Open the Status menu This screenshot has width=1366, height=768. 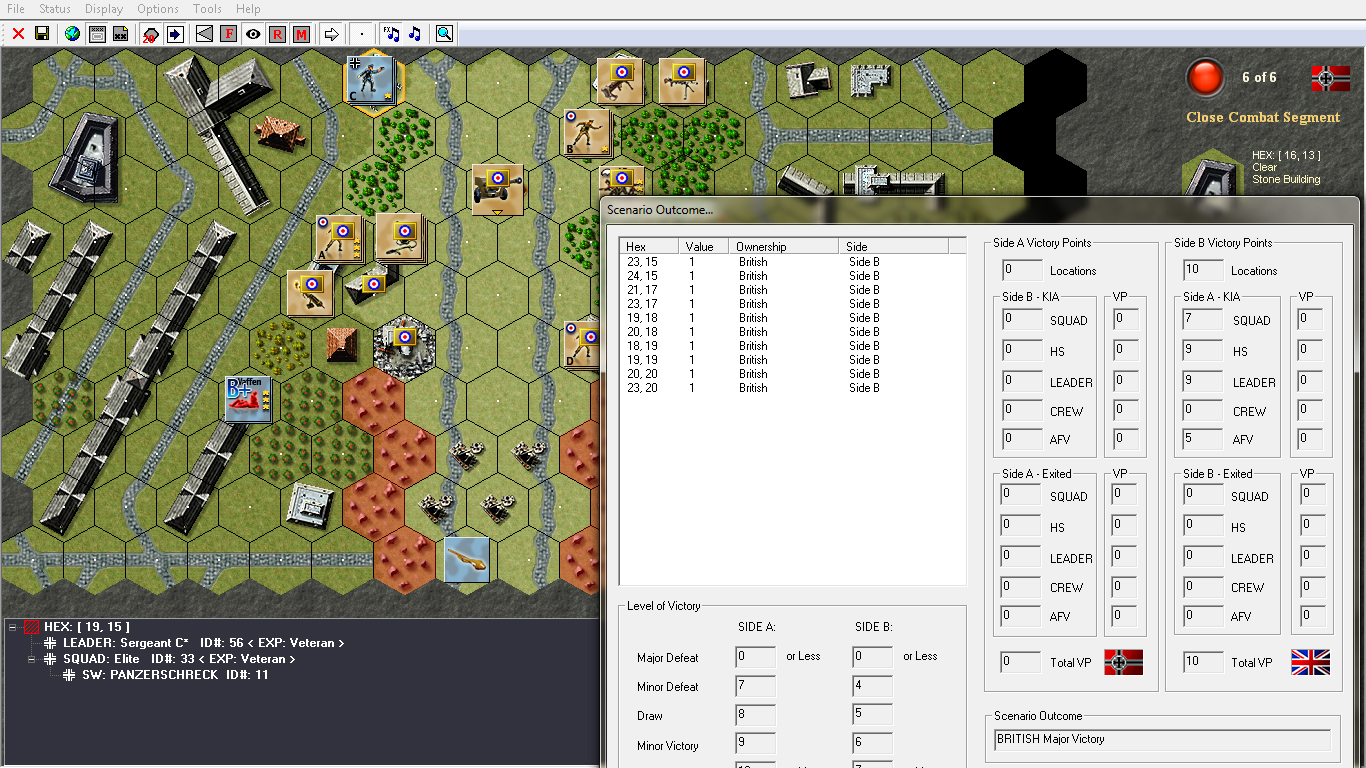[x=55, y=9]
